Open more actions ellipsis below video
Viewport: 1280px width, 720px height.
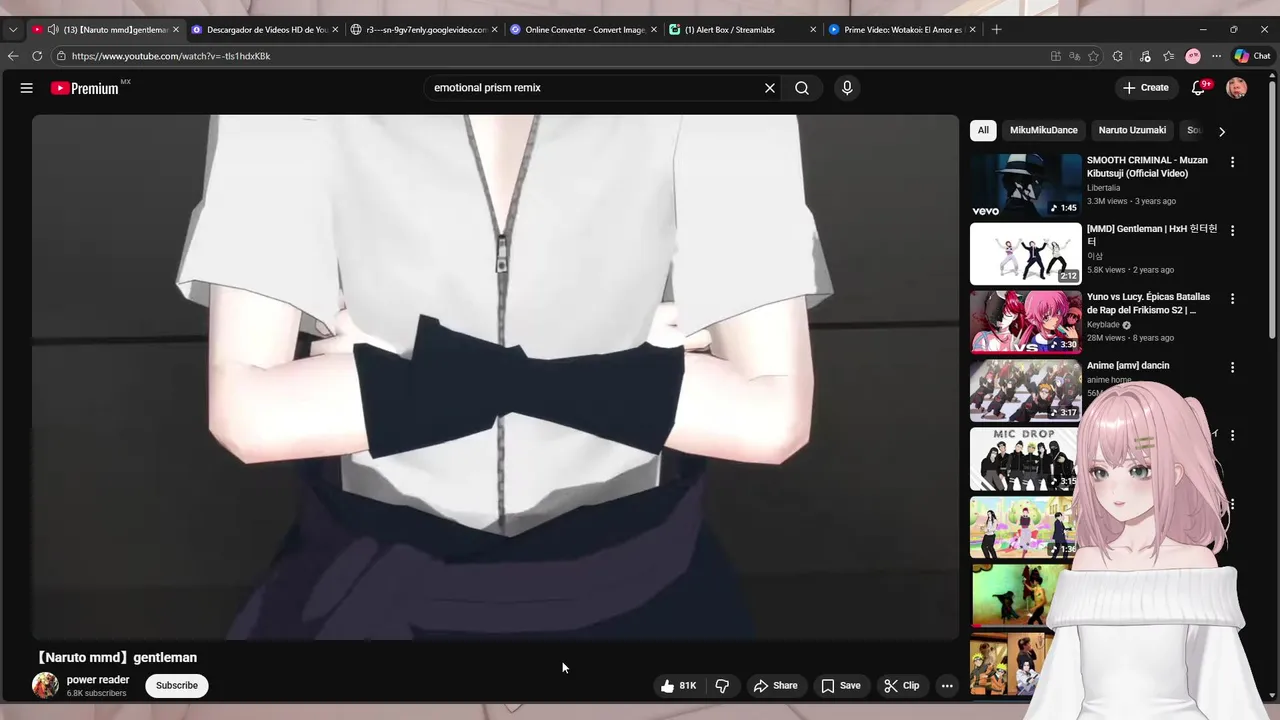pos(947,686)
